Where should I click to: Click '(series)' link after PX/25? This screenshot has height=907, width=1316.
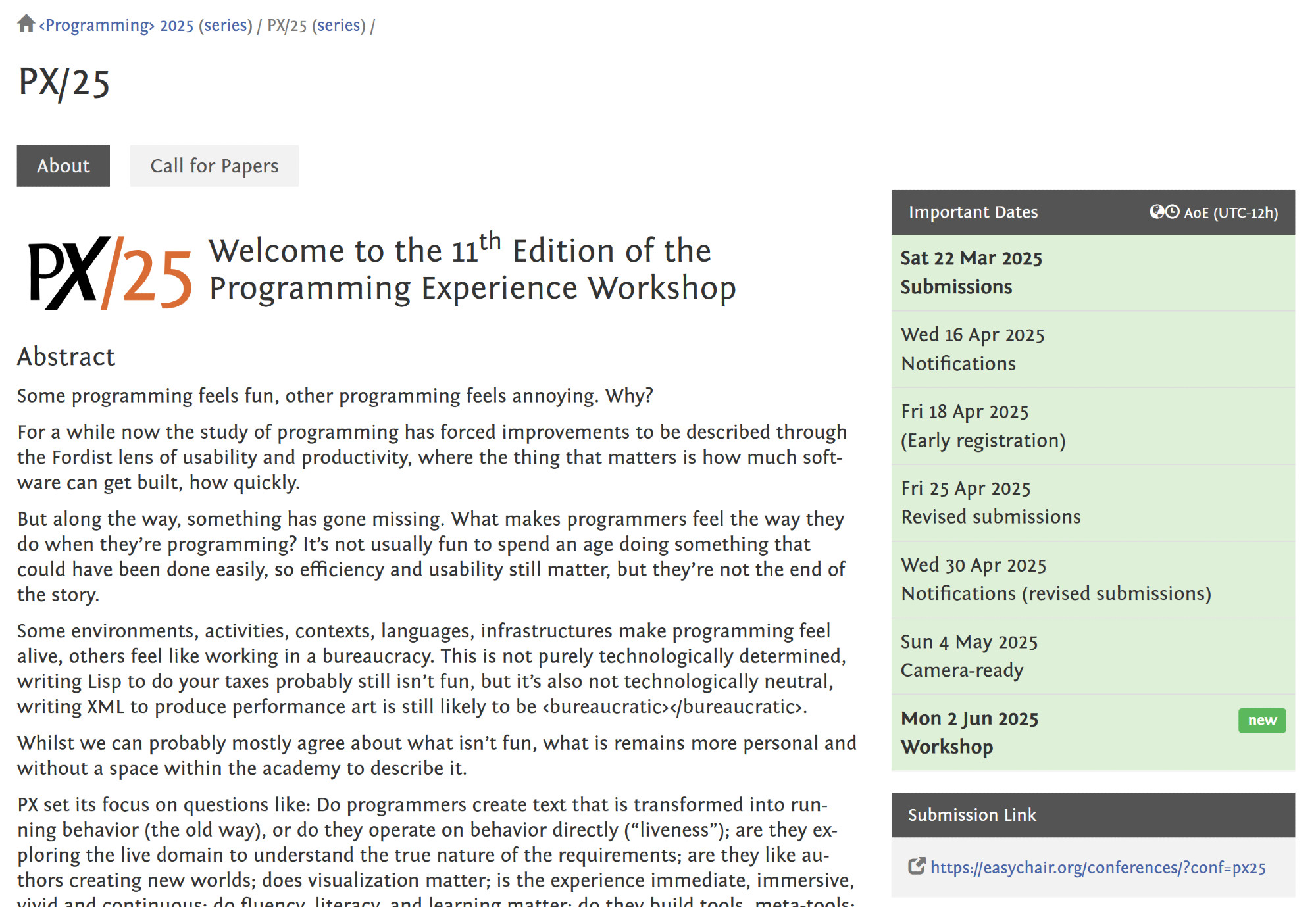pyautogui.click(x=339, y=26)
